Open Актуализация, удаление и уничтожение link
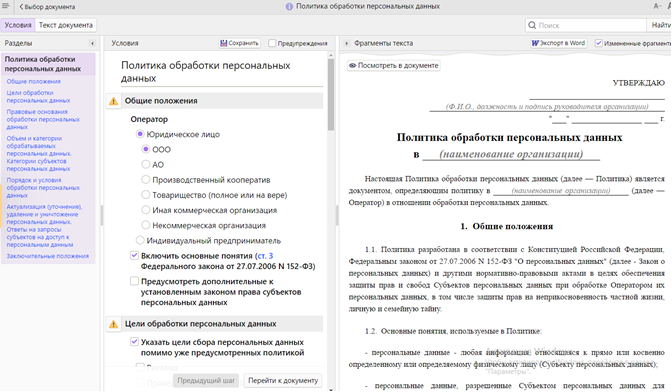This screenshot has height=392, width=672. 44,225
